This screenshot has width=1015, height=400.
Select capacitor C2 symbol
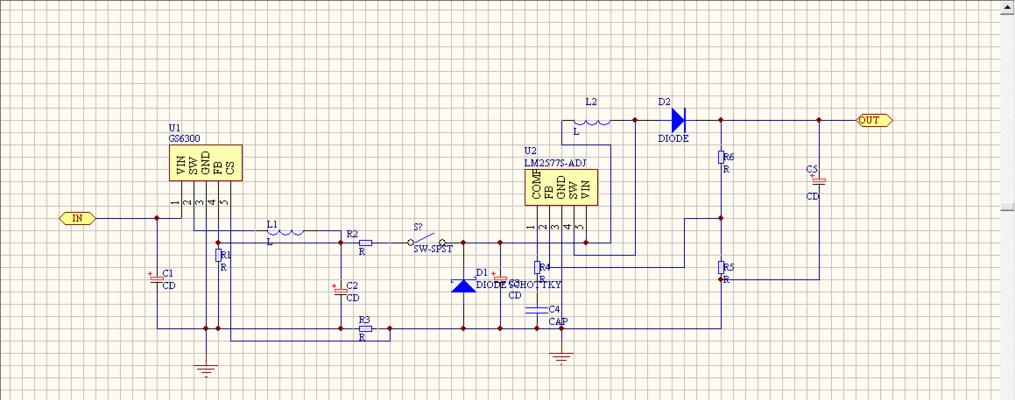(x=340, y=291)
